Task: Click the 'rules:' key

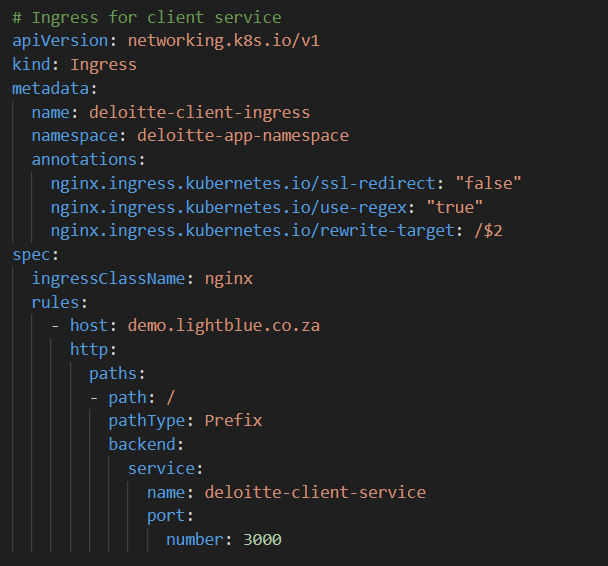Action: point(60,303)
